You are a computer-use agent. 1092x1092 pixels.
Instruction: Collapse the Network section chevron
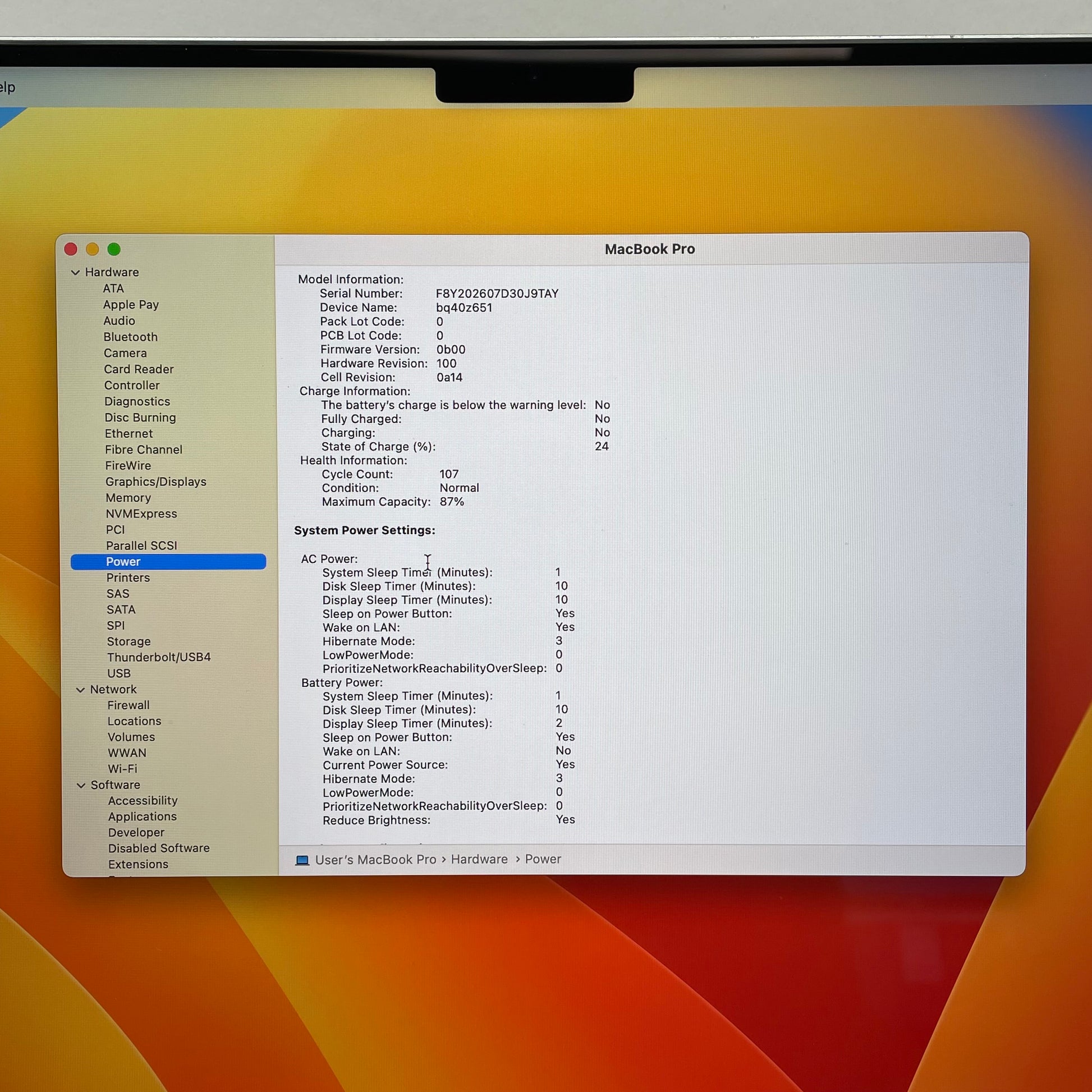click(x=80, y=690)
